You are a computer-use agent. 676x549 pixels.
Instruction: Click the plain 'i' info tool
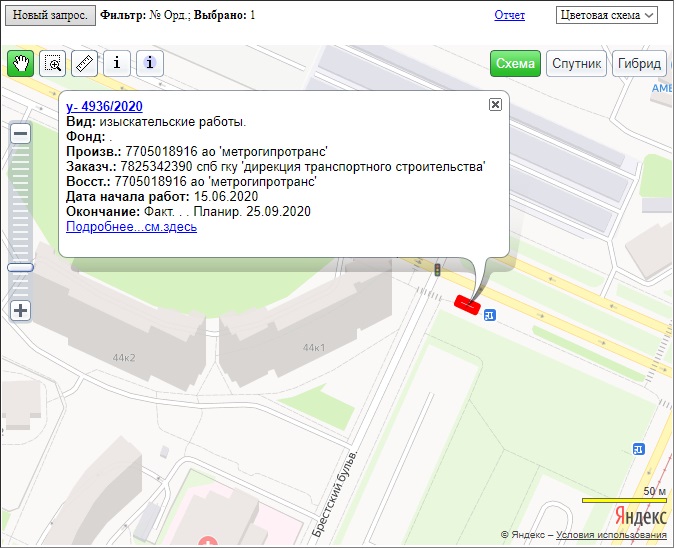click(x=117, y=63)
